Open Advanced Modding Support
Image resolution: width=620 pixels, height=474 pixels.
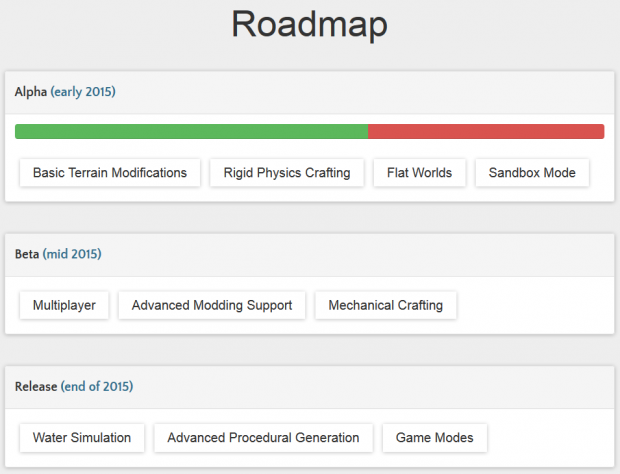click(212, 305)
